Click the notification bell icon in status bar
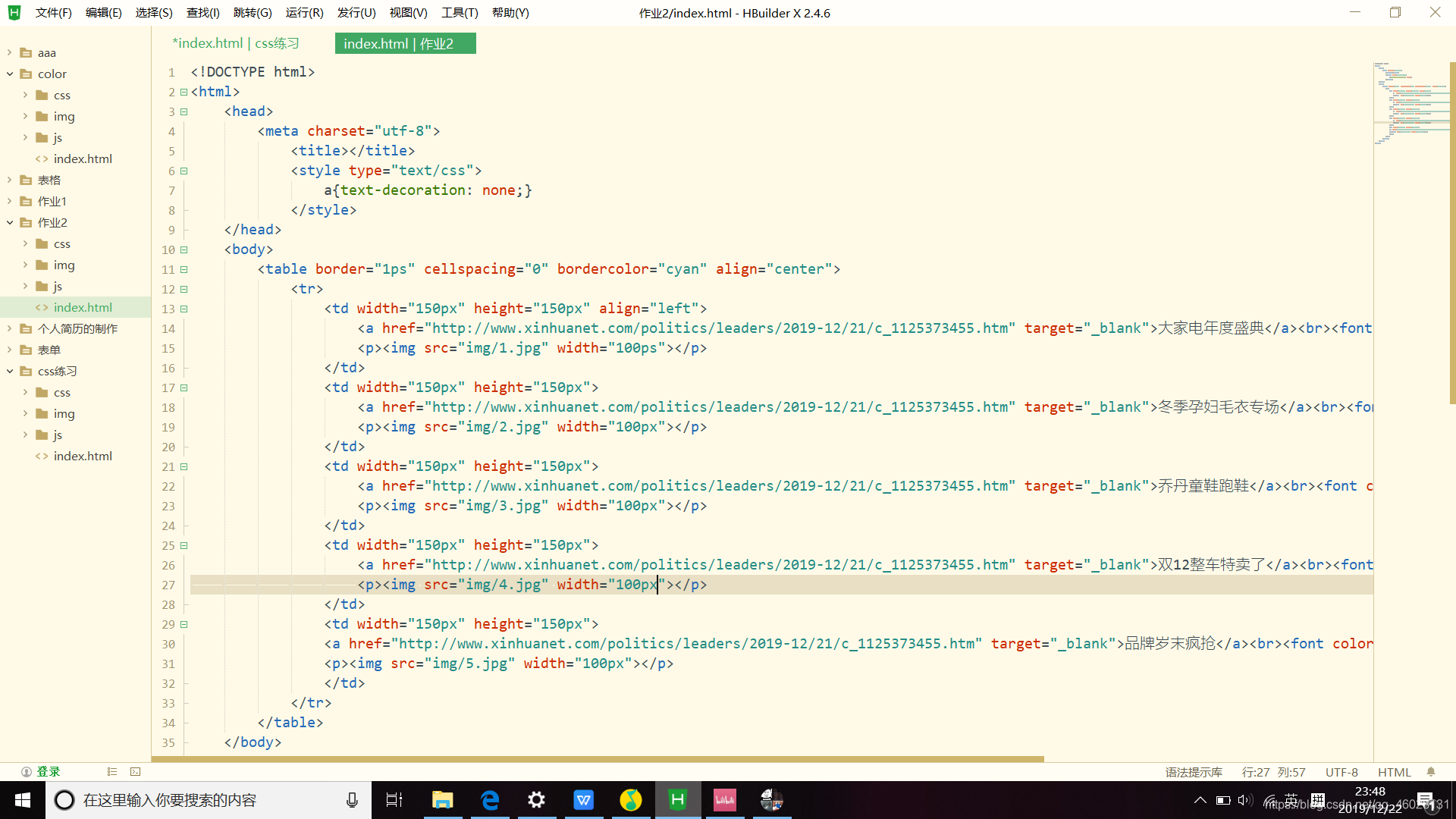1456x819 pixels. point(1430,772)
